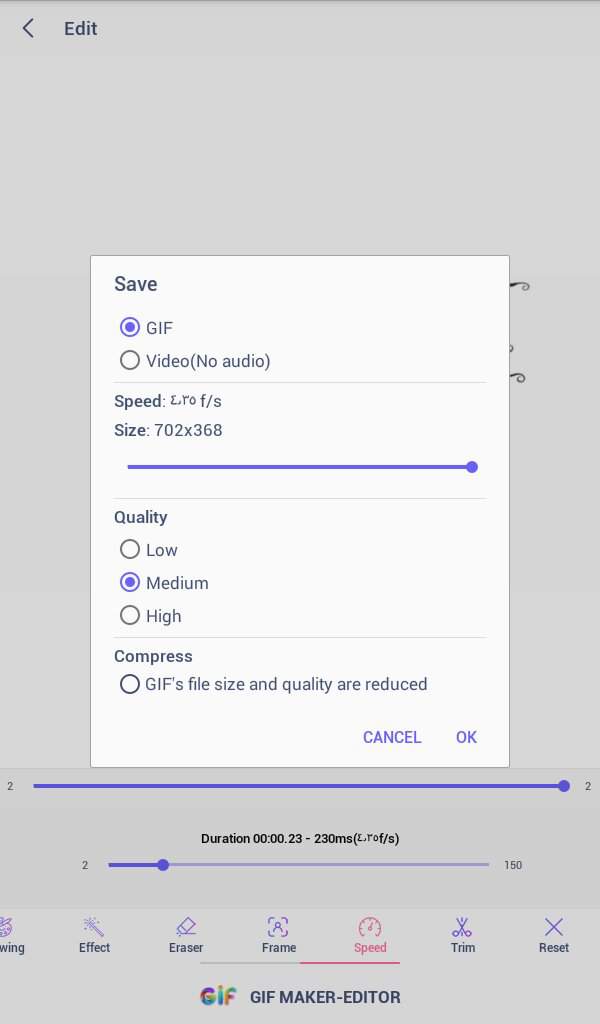Choose Video(No audio) save format
The width and height of the screenshot is (600, 1024).
[x=195, y=360]
